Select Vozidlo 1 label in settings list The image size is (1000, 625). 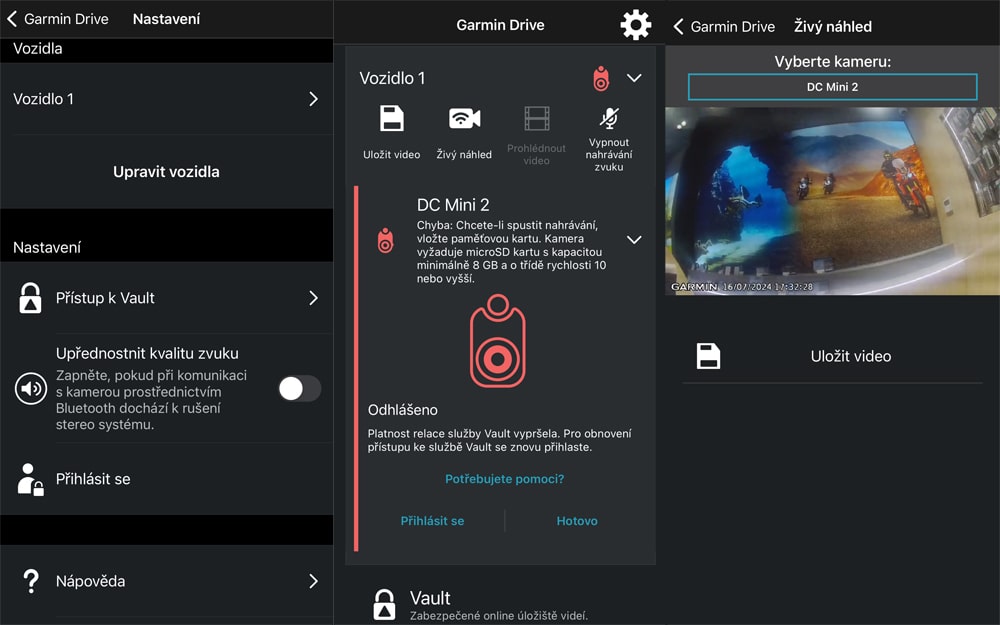point(43,99)
